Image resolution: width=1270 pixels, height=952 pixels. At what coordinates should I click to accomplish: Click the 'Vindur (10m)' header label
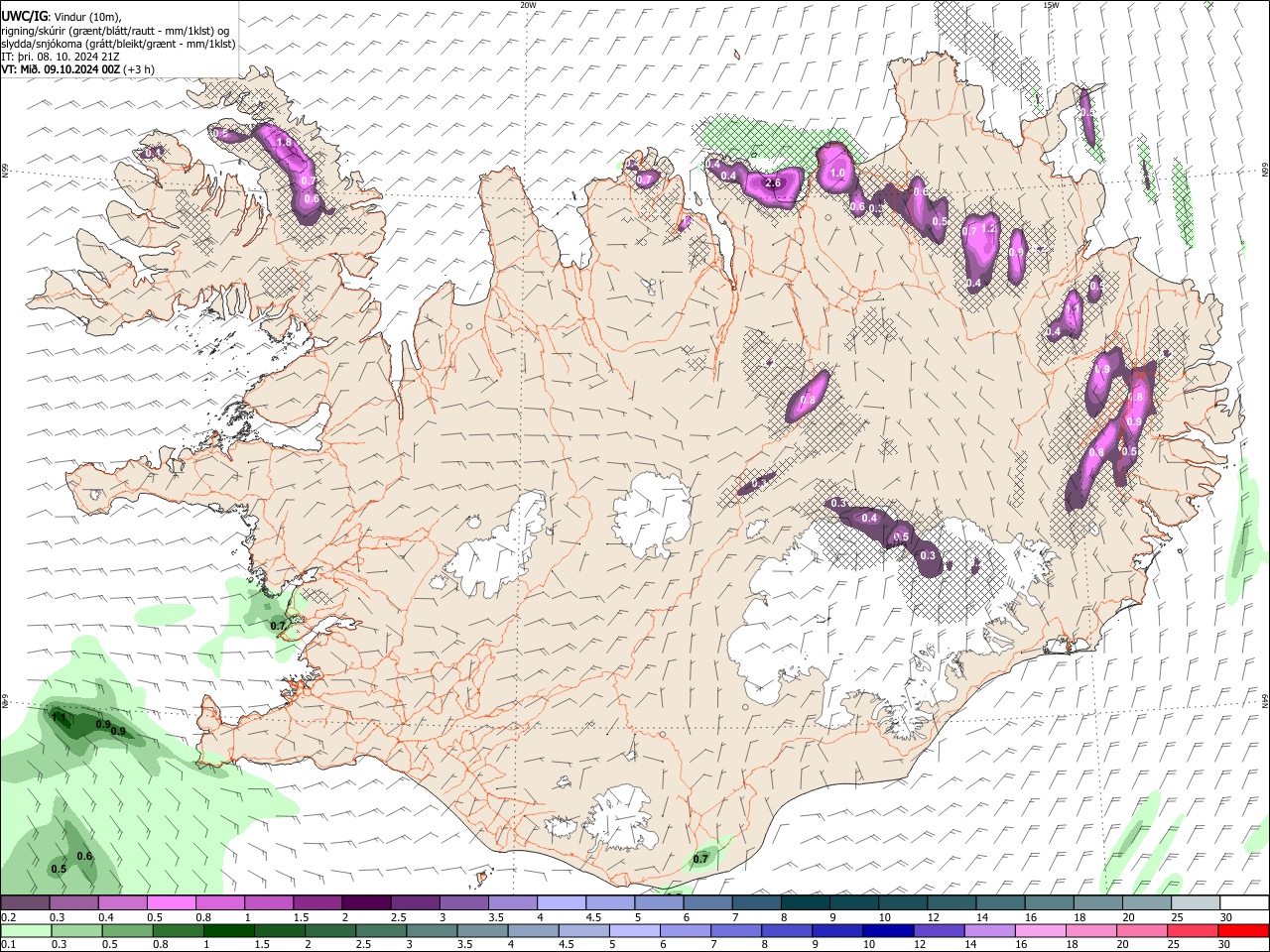click(87, 17)
